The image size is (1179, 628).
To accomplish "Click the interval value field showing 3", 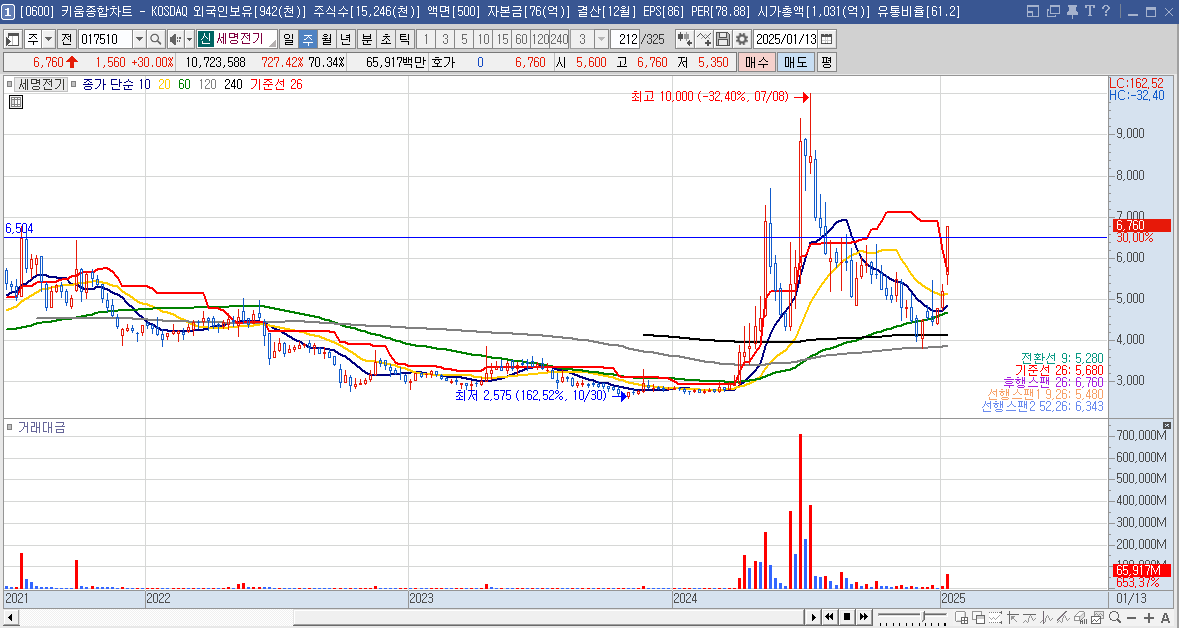I will pos(582,39).
